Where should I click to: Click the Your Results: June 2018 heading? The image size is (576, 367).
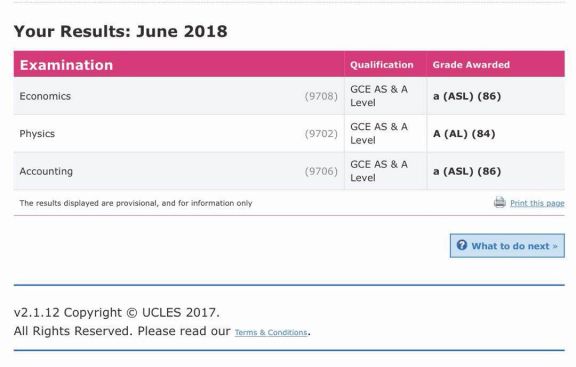tap(120, 31)
